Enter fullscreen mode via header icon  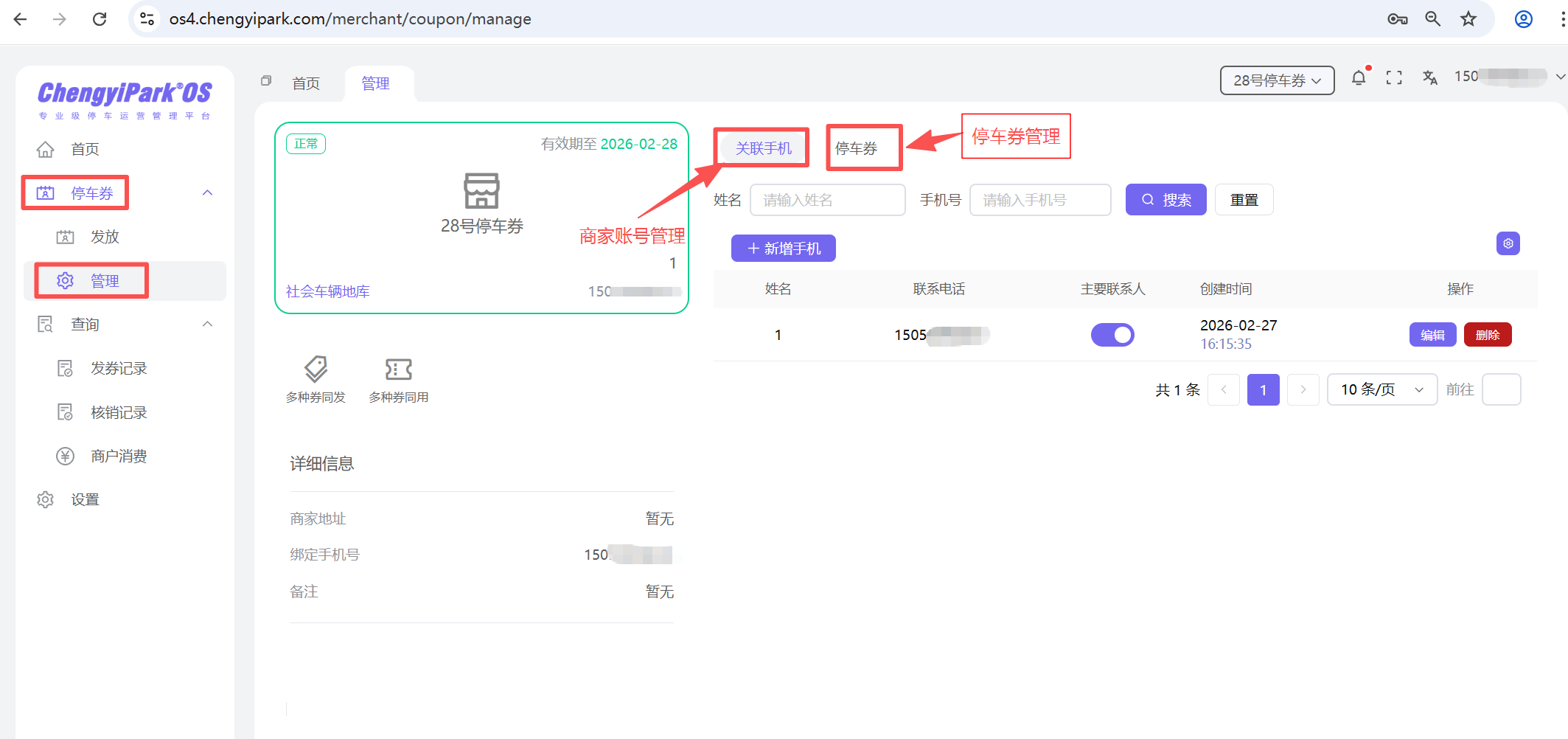[x=1393, y=77]
